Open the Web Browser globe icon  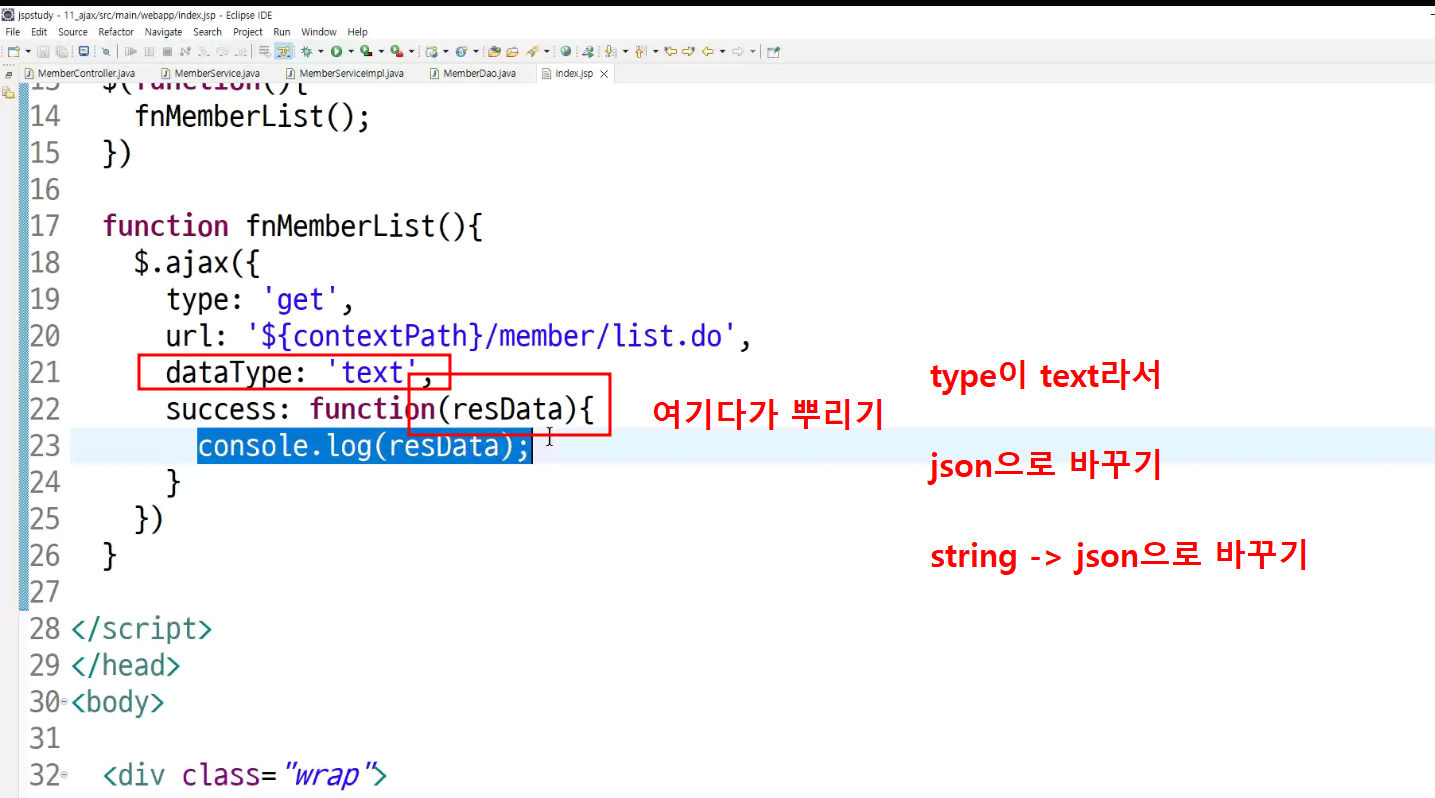pyautogui.click(x=566, y=52)
